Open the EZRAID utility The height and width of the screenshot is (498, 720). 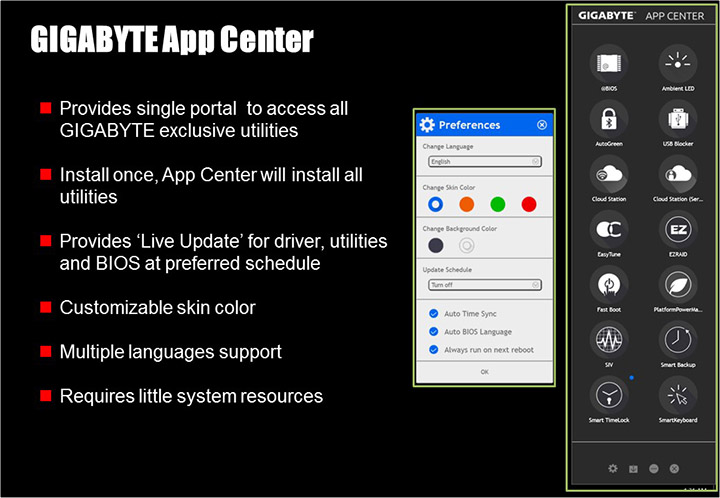click(x=678, y=229)
